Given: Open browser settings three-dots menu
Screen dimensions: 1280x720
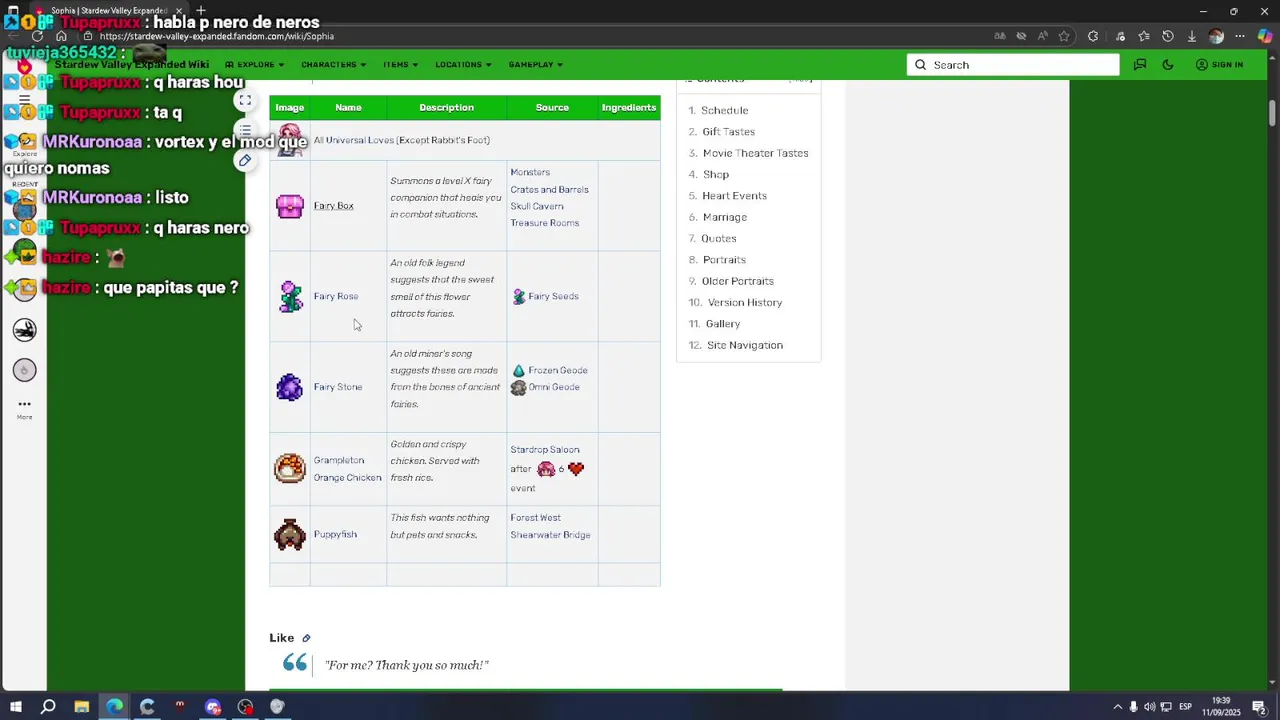Looking at the screenshot, I should point(1240,36).
